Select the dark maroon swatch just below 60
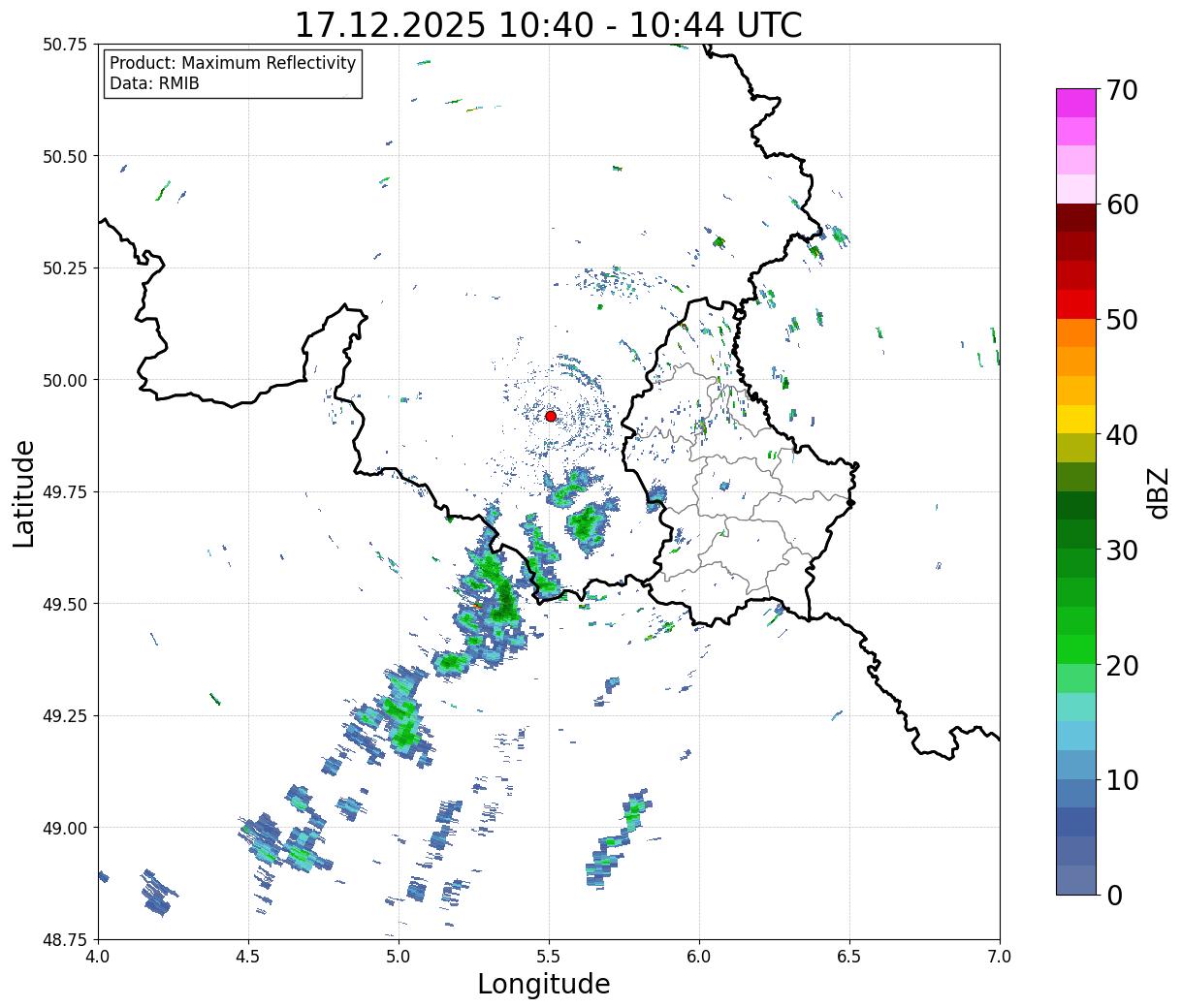1182x1008 pixels. click(x=1075, y=218)
